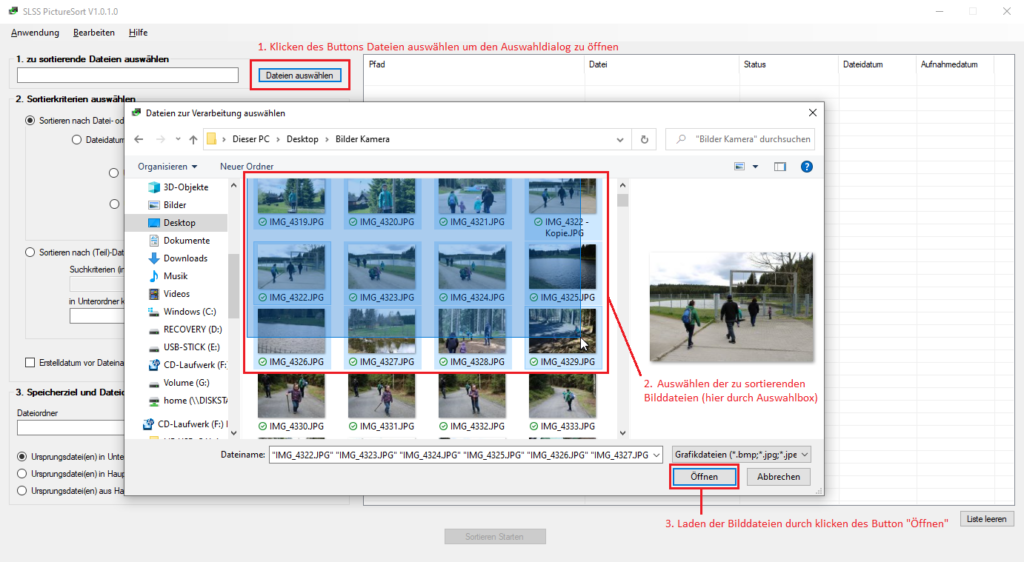Screen dimensions: 1024x562
Task: Select 'Ursprungsdatei(en) in Unte...' radio option
Action: [x=22, y=456]
